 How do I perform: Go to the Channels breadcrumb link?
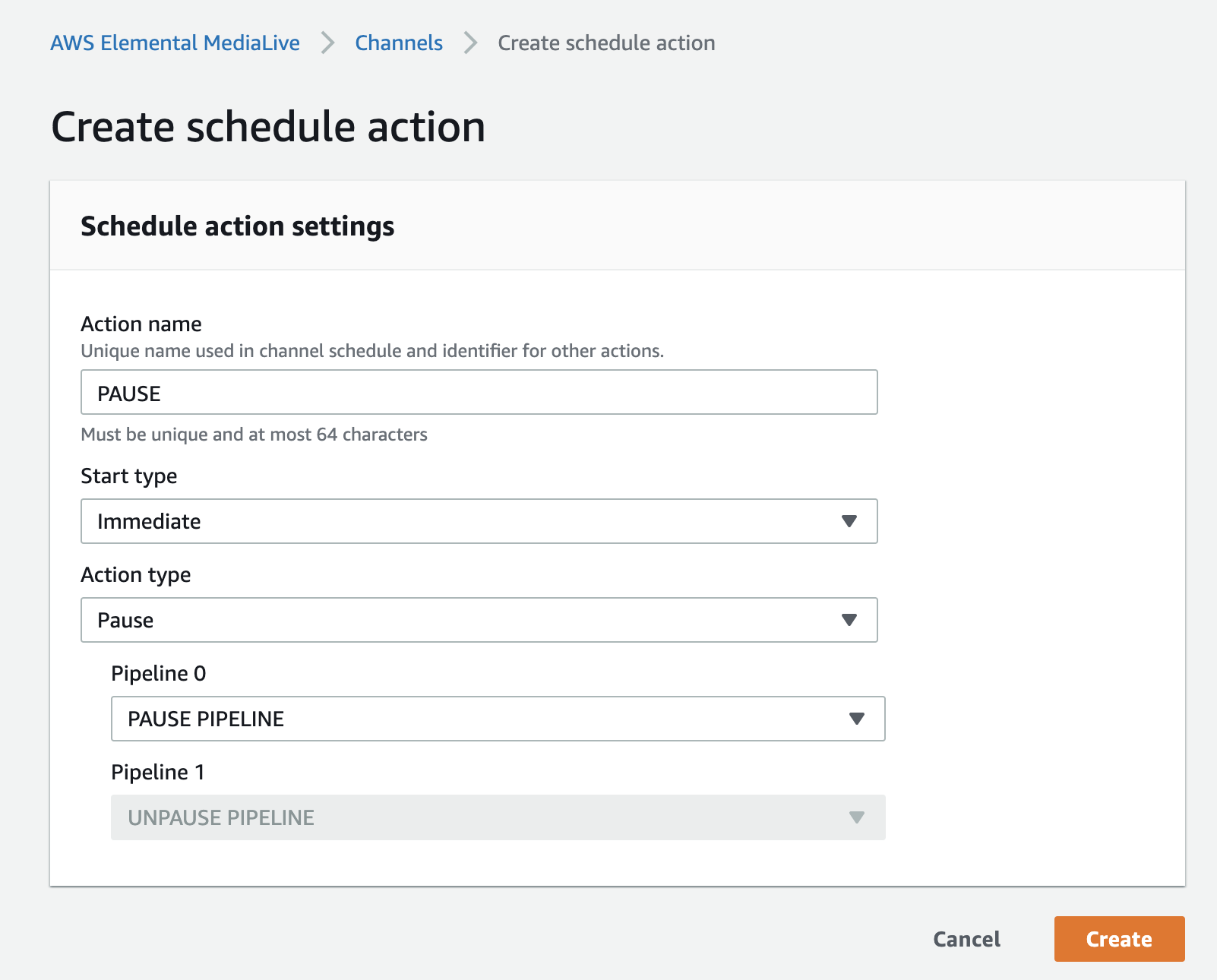click(x=399, y=43)
